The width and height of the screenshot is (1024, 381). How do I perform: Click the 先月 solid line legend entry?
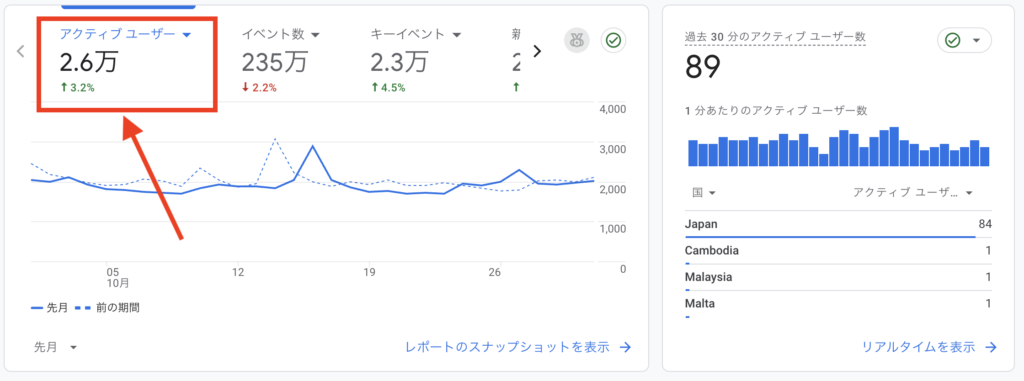point(50,307)
